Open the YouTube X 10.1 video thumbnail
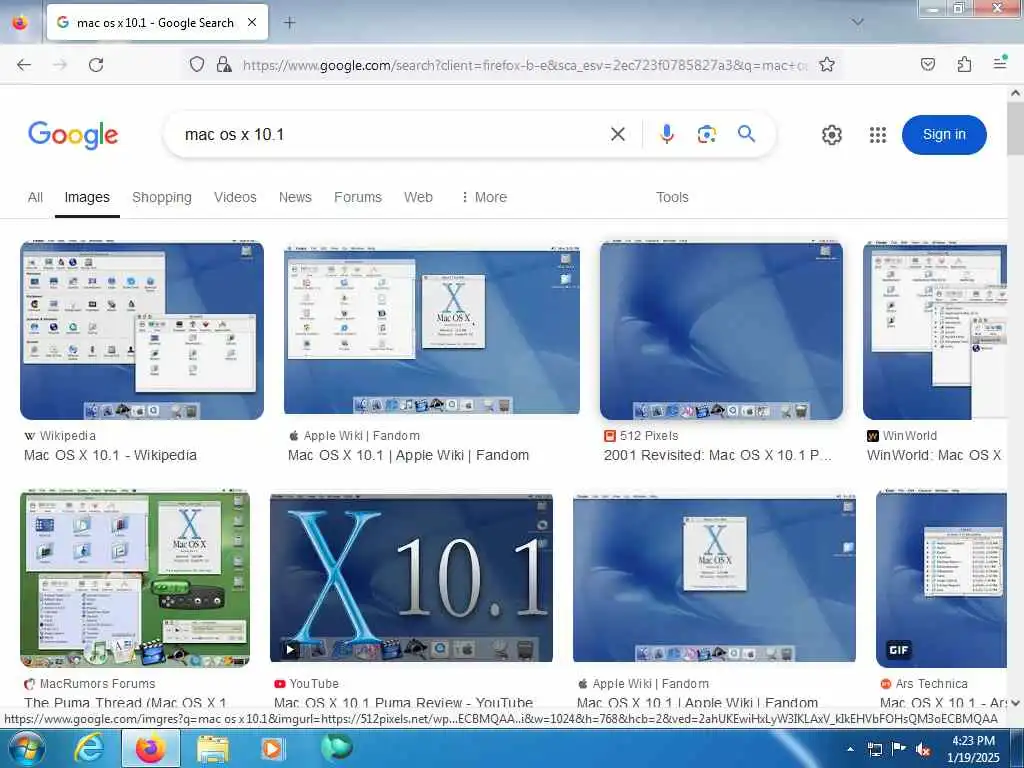The image size is (1024, 768). pyautogui.click(x=411, y=579)
